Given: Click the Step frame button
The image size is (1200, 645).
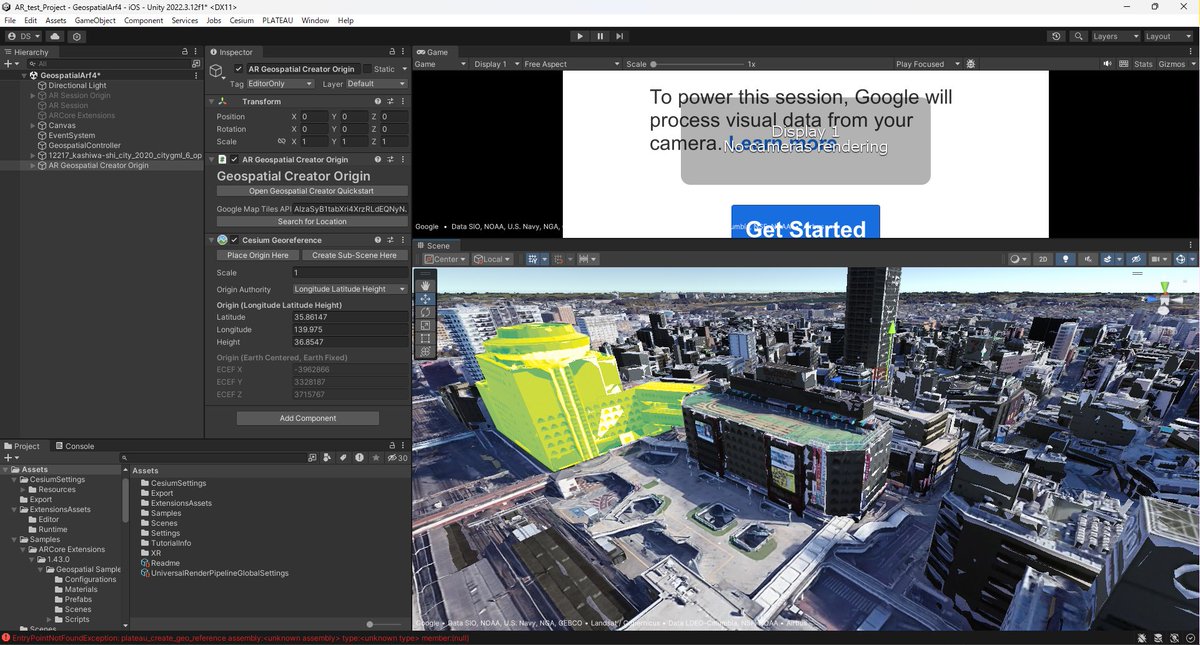Looking at the screenshot, I should (620, 36).
